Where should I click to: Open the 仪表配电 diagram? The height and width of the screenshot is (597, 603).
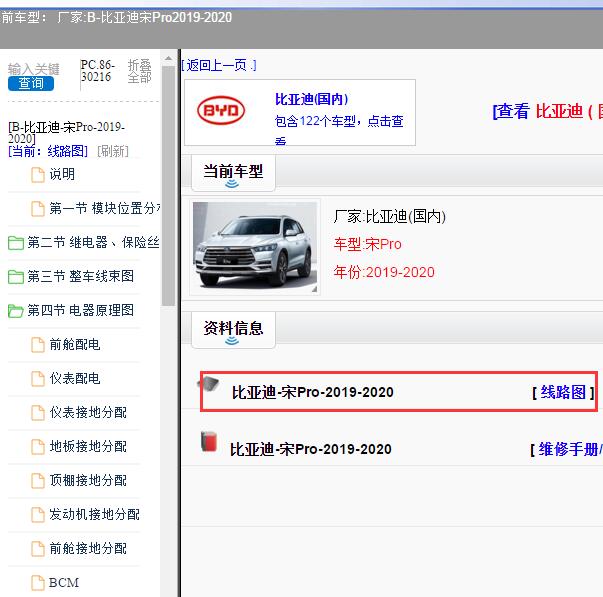coord(75,379)
